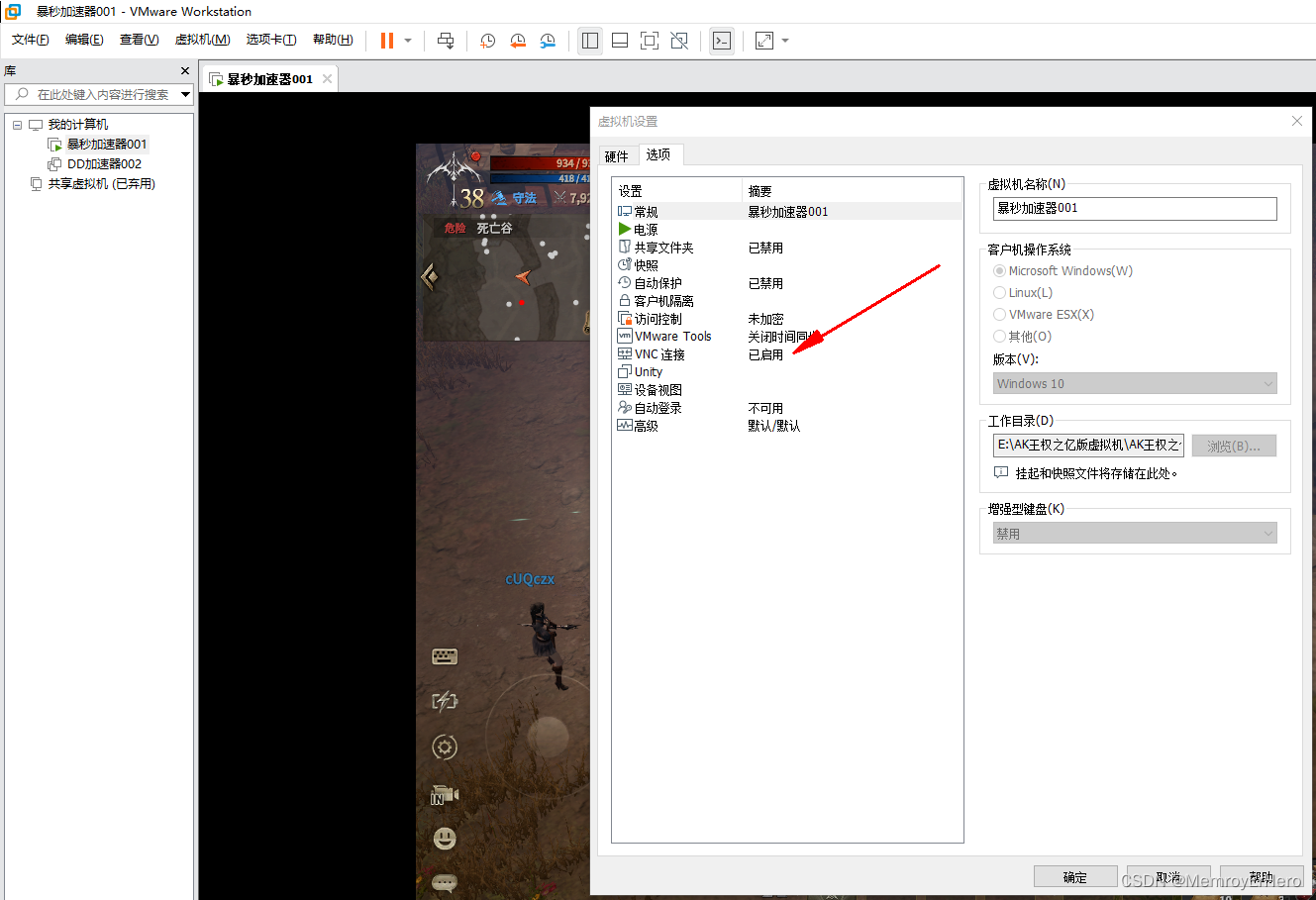
Task: Click the keyboard icon in the game
Action: 445,656
